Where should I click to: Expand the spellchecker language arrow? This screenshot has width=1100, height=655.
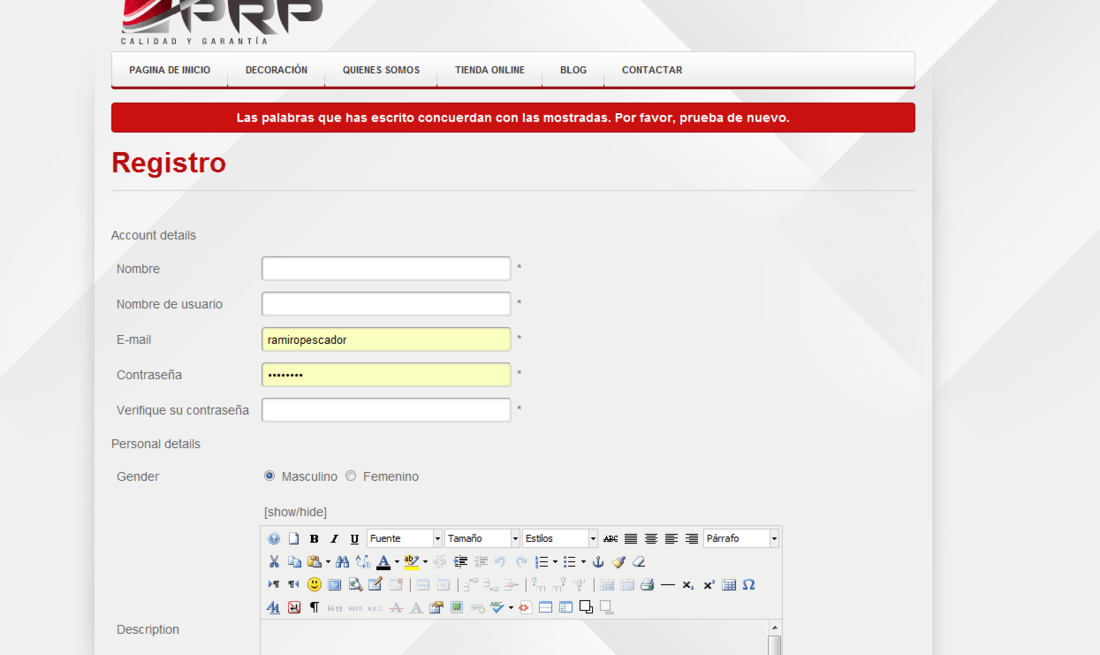click(511, 607)
